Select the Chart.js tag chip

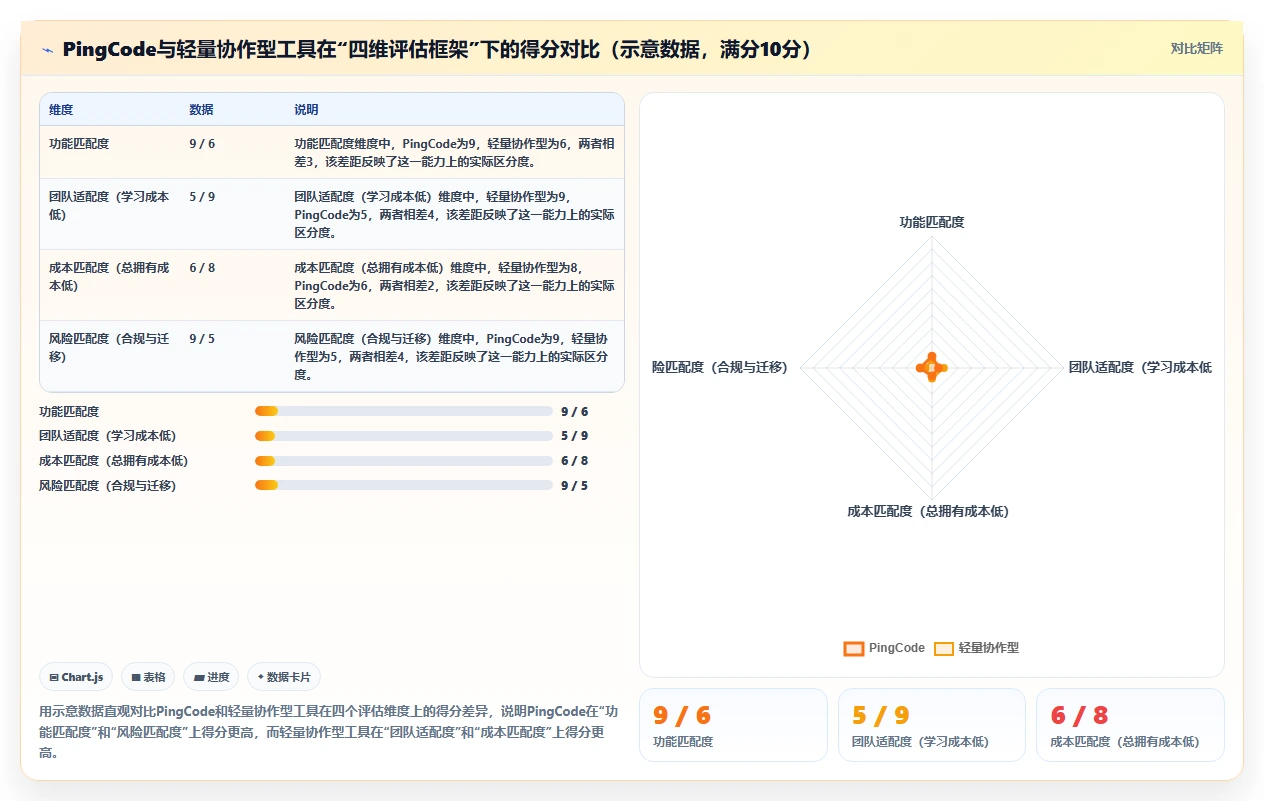tap(77, 677)
